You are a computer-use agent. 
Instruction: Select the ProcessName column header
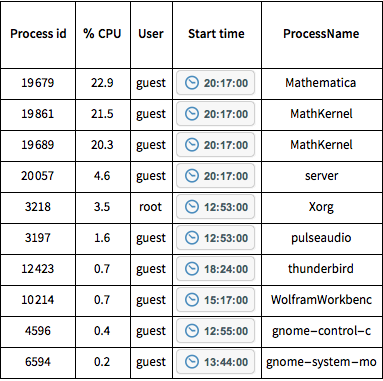tap(321, 34)
